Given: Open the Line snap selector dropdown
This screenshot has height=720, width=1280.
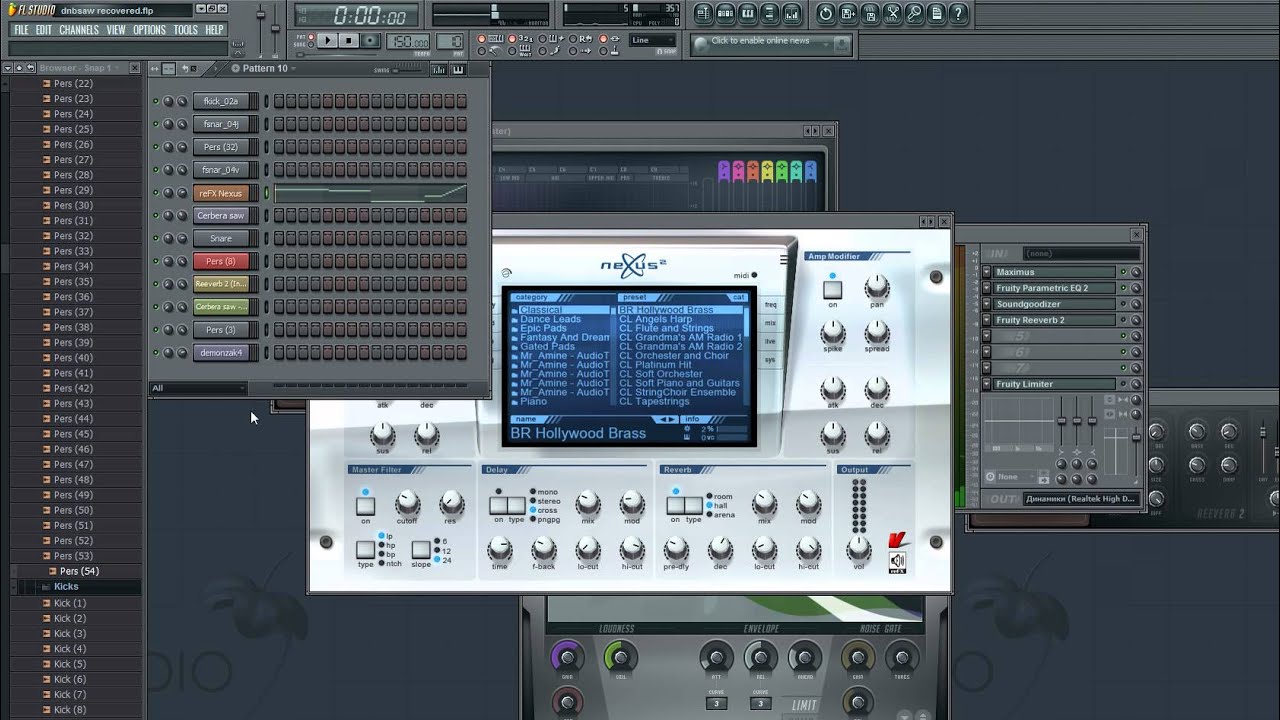Looking at the screenshot, I should 654,41.
